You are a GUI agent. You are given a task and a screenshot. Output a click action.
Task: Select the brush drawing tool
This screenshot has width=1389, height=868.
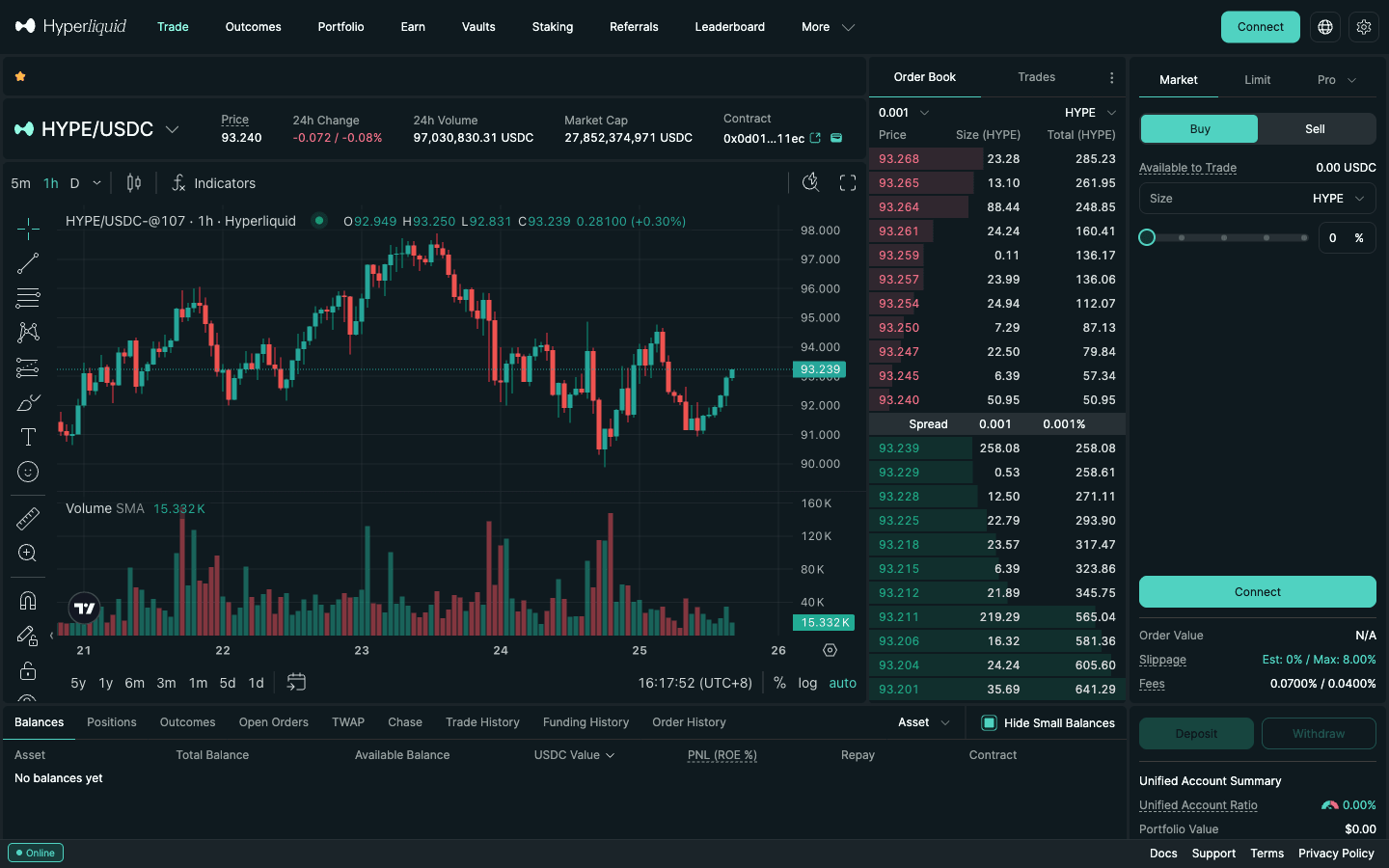[x=28, y=402]
